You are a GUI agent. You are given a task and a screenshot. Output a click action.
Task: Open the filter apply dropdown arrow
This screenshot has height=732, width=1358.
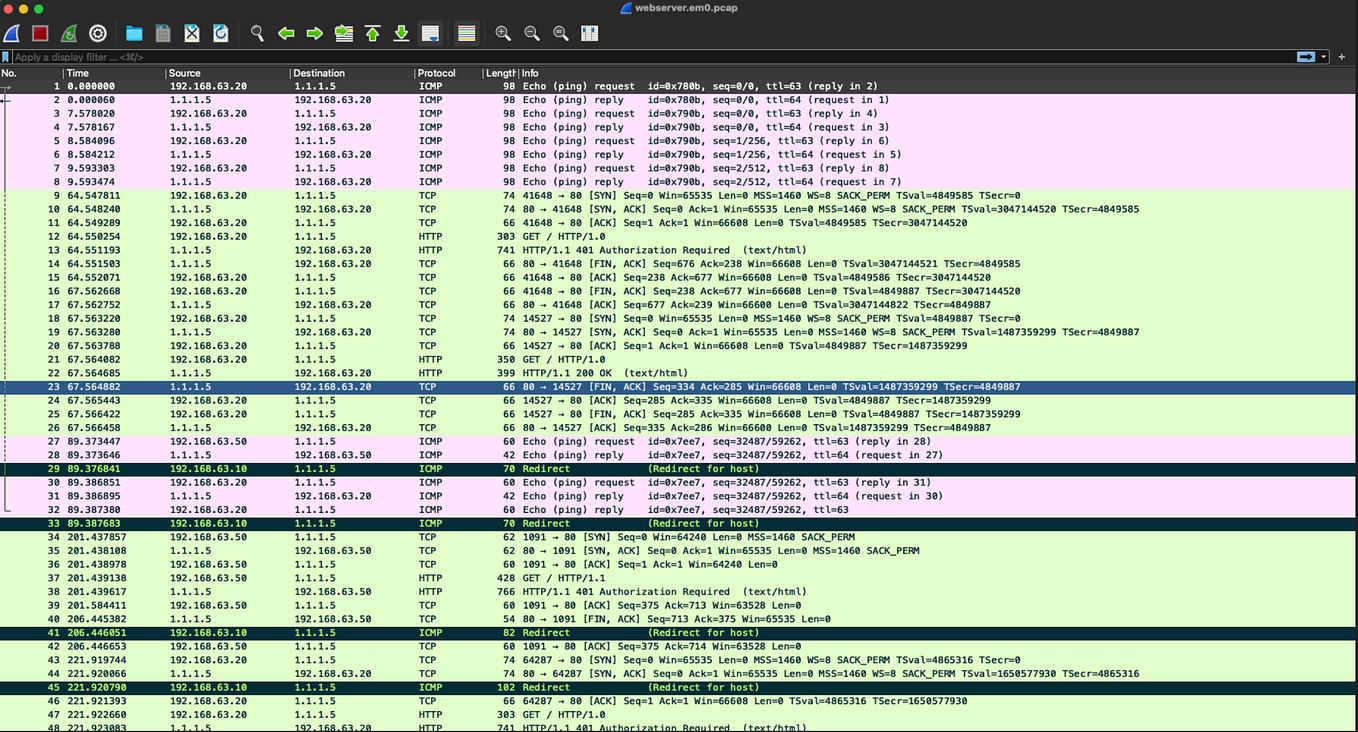(1323, 57)
